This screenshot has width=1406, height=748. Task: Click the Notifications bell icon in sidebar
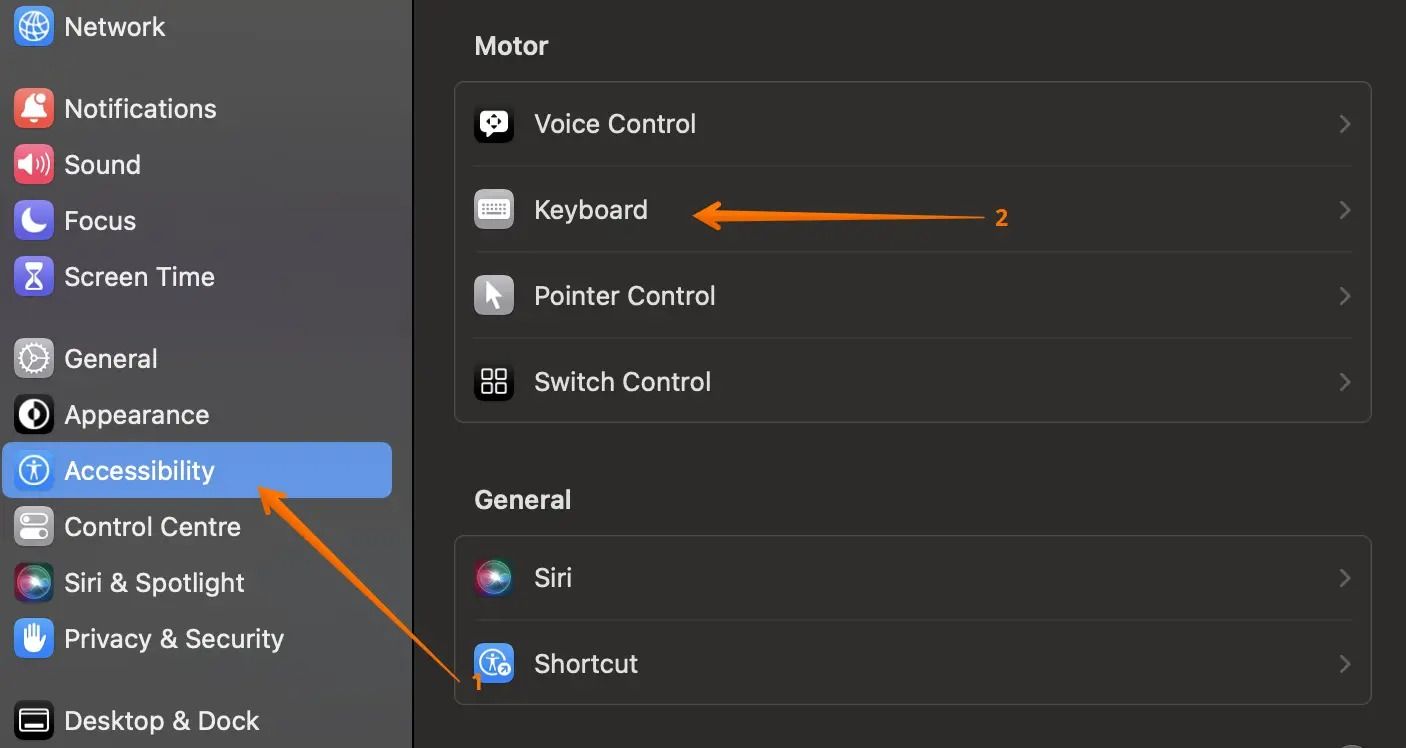tap(34, 109)
